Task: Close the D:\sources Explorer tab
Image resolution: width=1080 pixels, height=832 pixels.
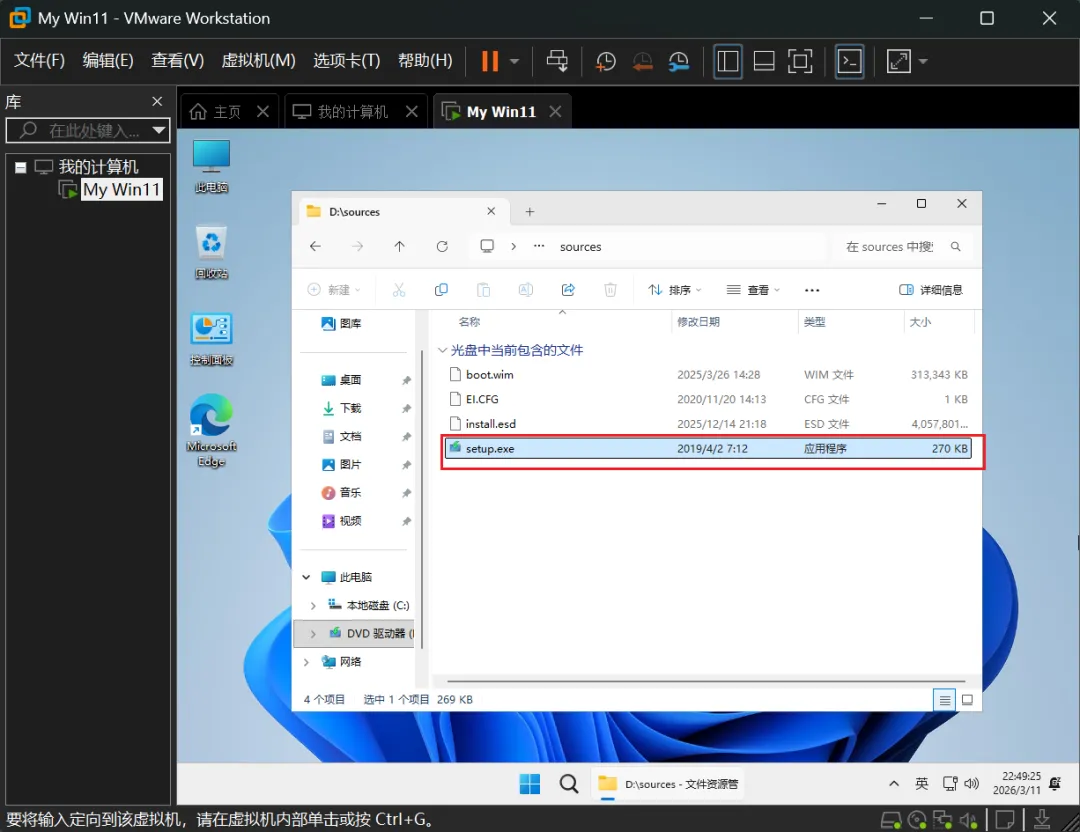Action: [491, 211]
